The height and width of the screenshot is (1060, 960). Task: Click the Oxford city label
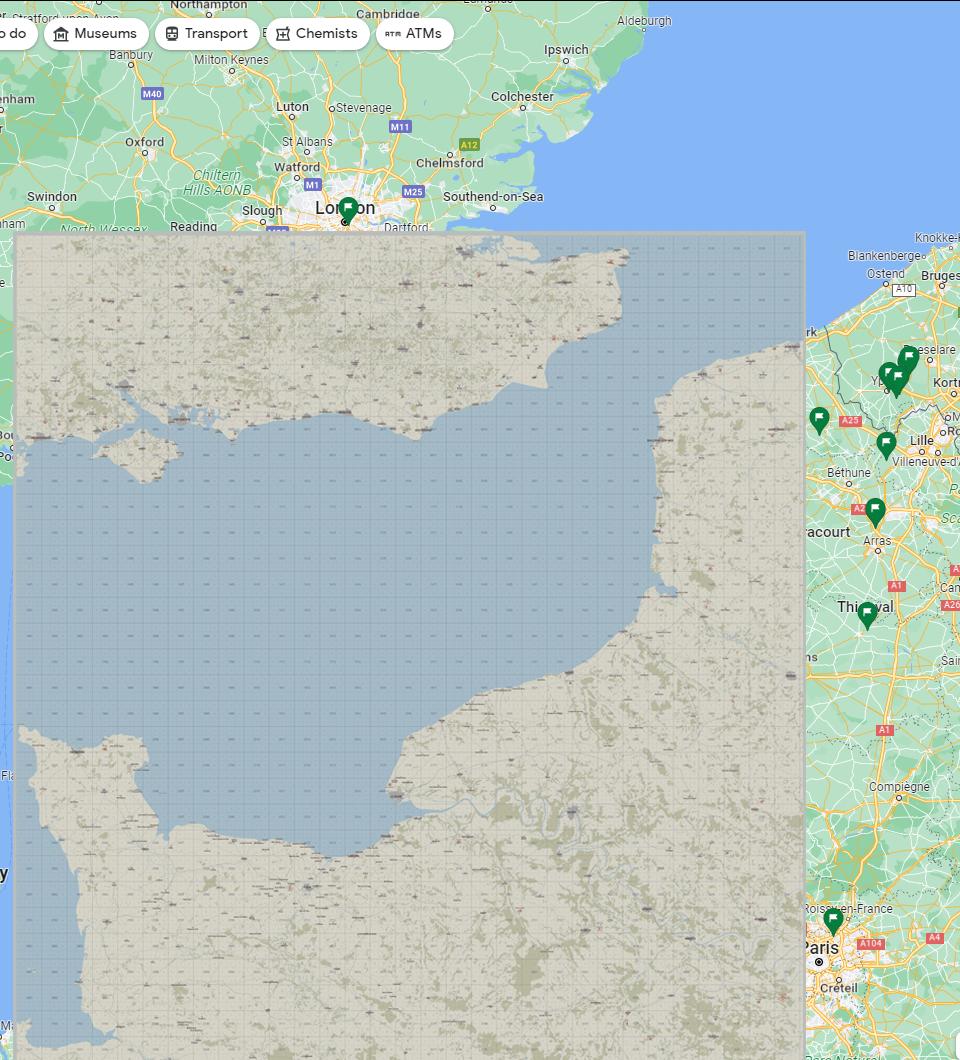[x=145, y=142]
